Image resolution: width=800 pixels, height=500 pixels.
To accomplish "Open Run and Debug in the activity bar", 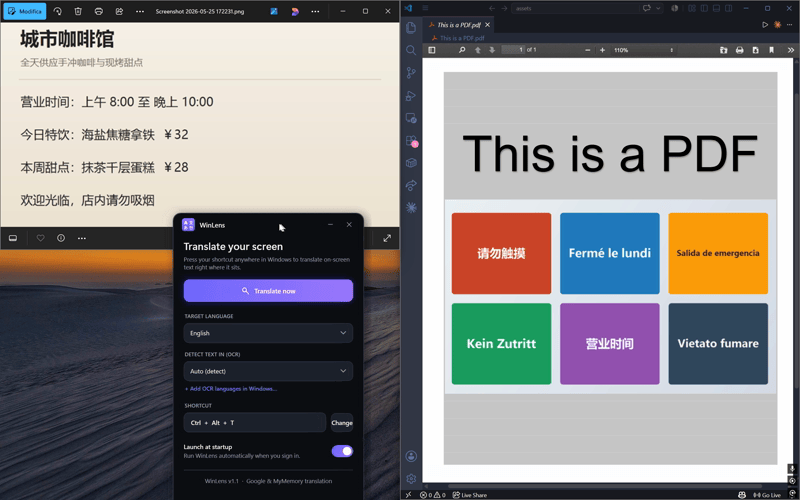I will coord(411,95).
